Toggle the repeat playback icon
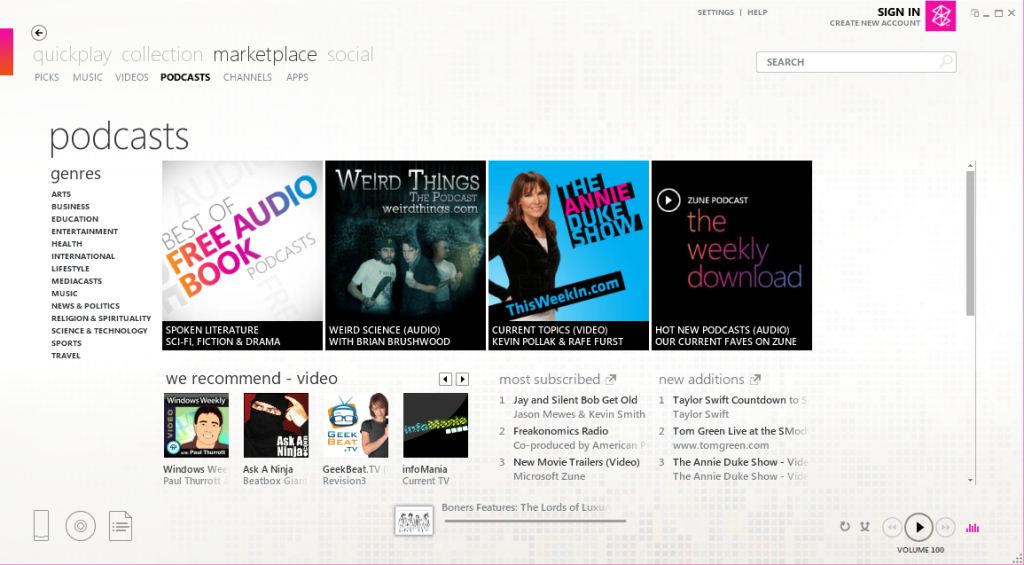Screen dimensions: 1024x565 pos(844,526)
